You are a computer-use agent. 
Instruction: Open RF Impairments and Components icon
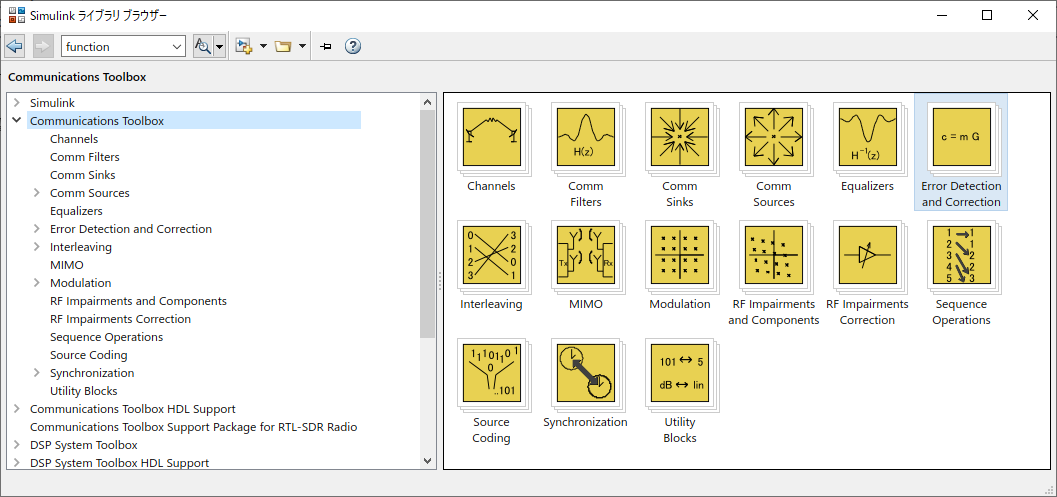point(774,255)
